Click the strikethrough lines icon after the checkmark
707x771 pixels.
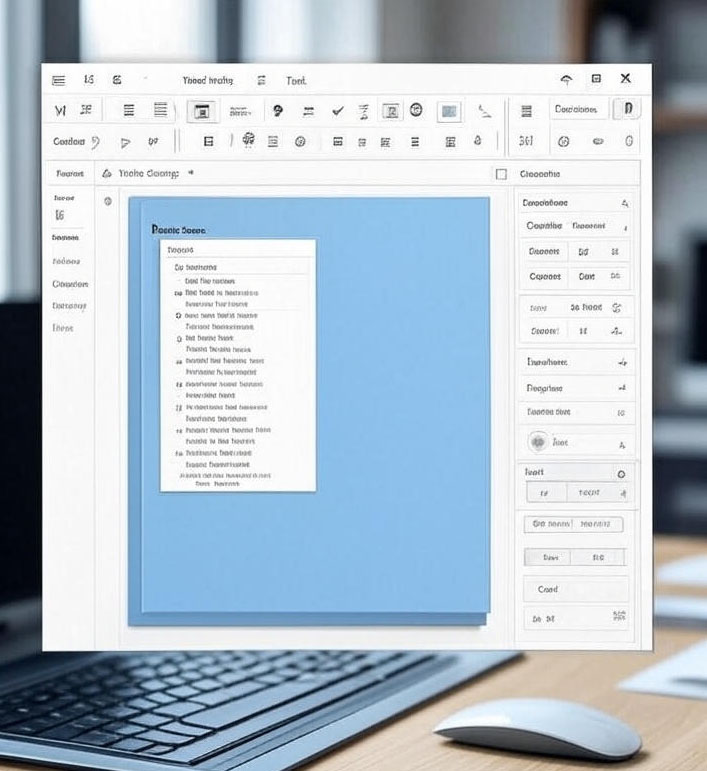pos(363,112)
